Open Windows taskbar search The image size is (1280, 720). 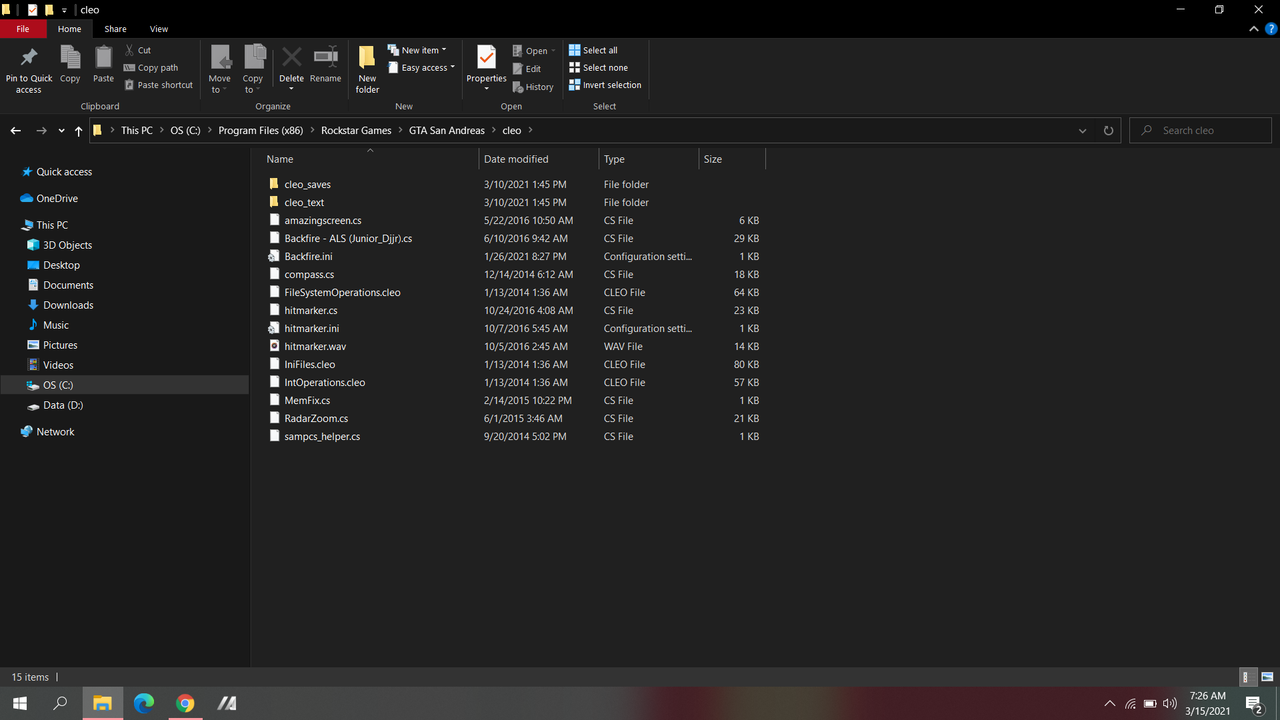tap(60, 703)
